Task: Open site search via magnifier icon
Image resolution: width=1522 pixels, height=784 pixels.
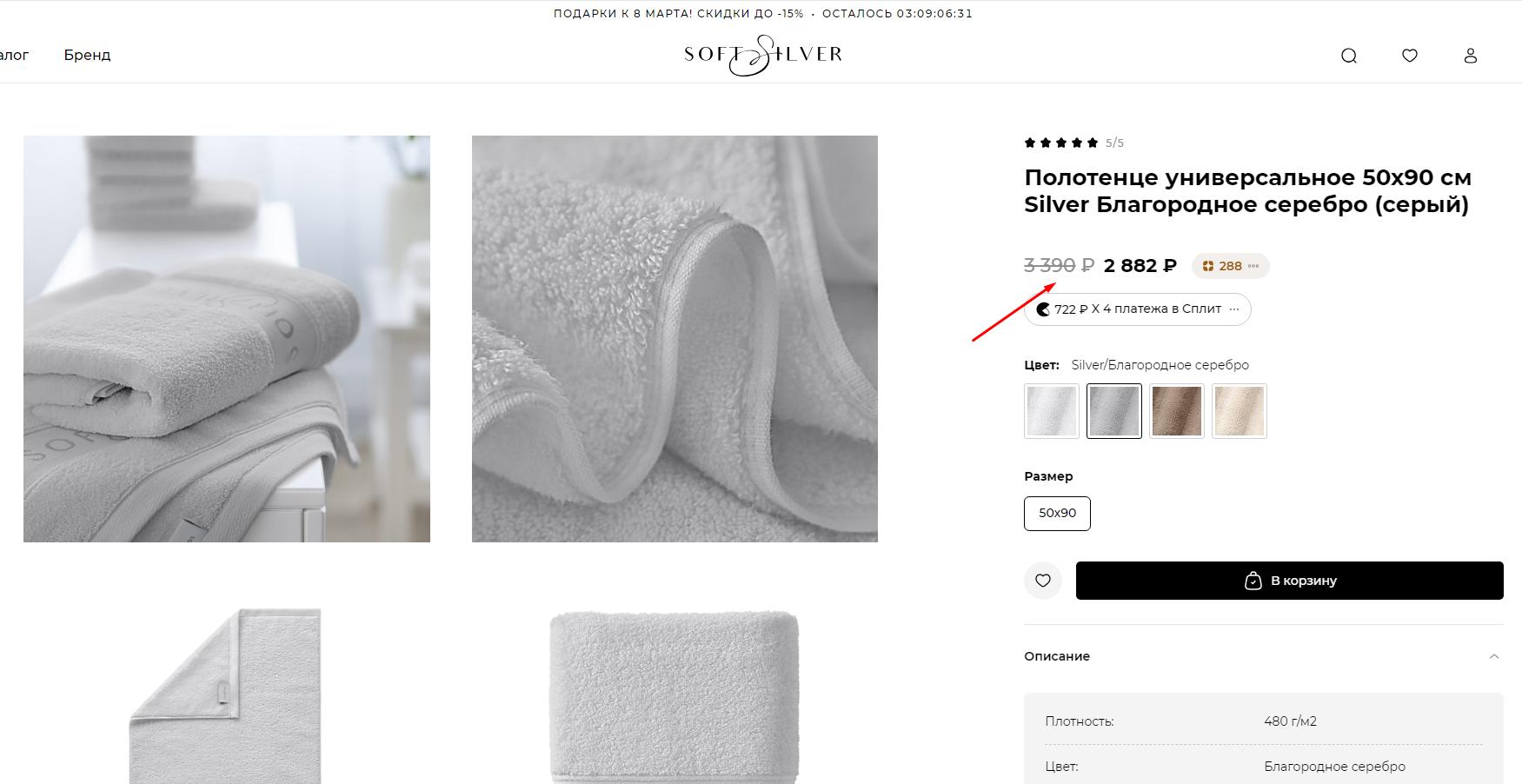Action: tap(1348, 56)
